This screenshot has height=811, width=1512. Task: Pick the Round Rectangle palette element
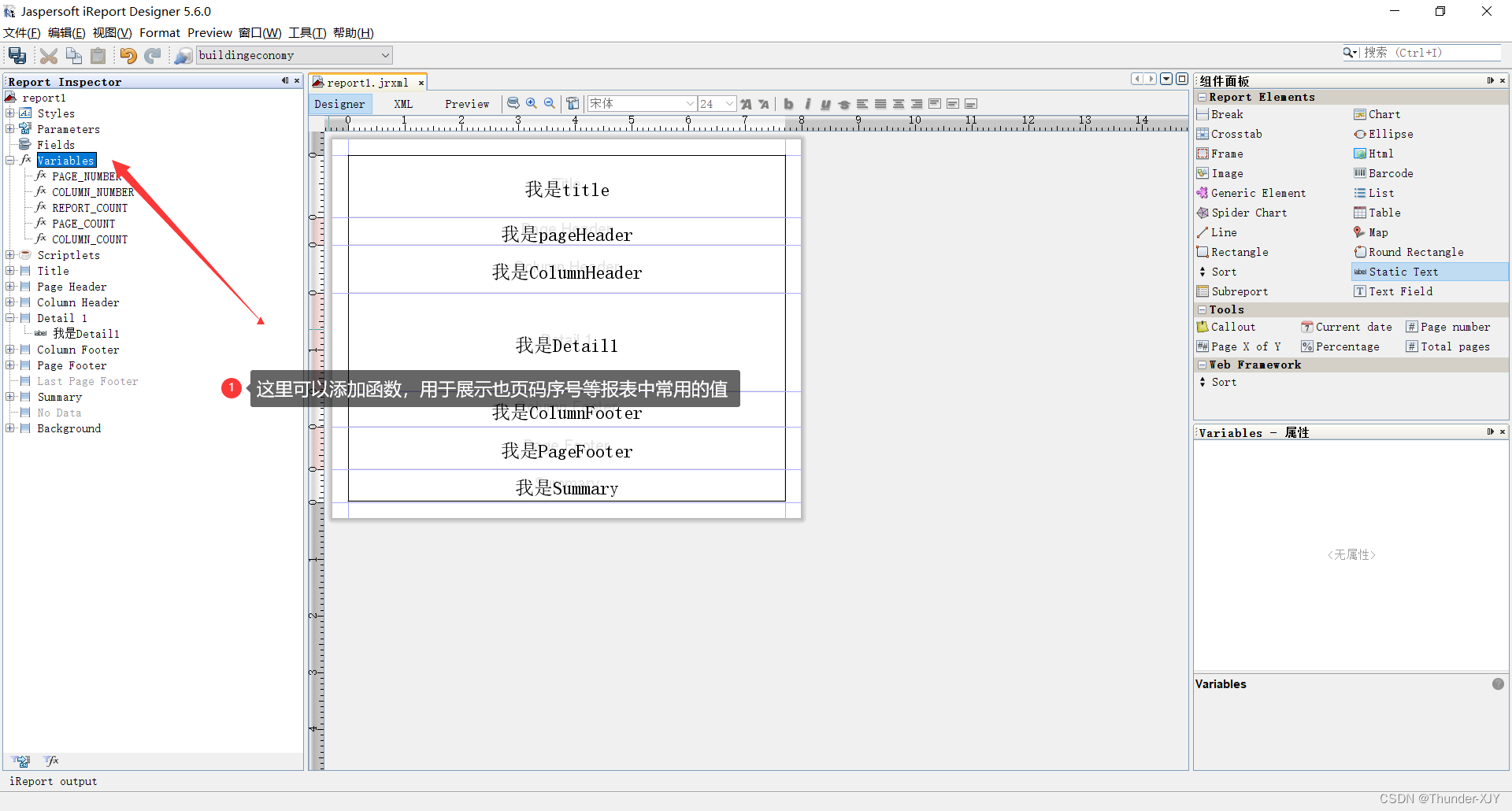tap(1416, 252)
